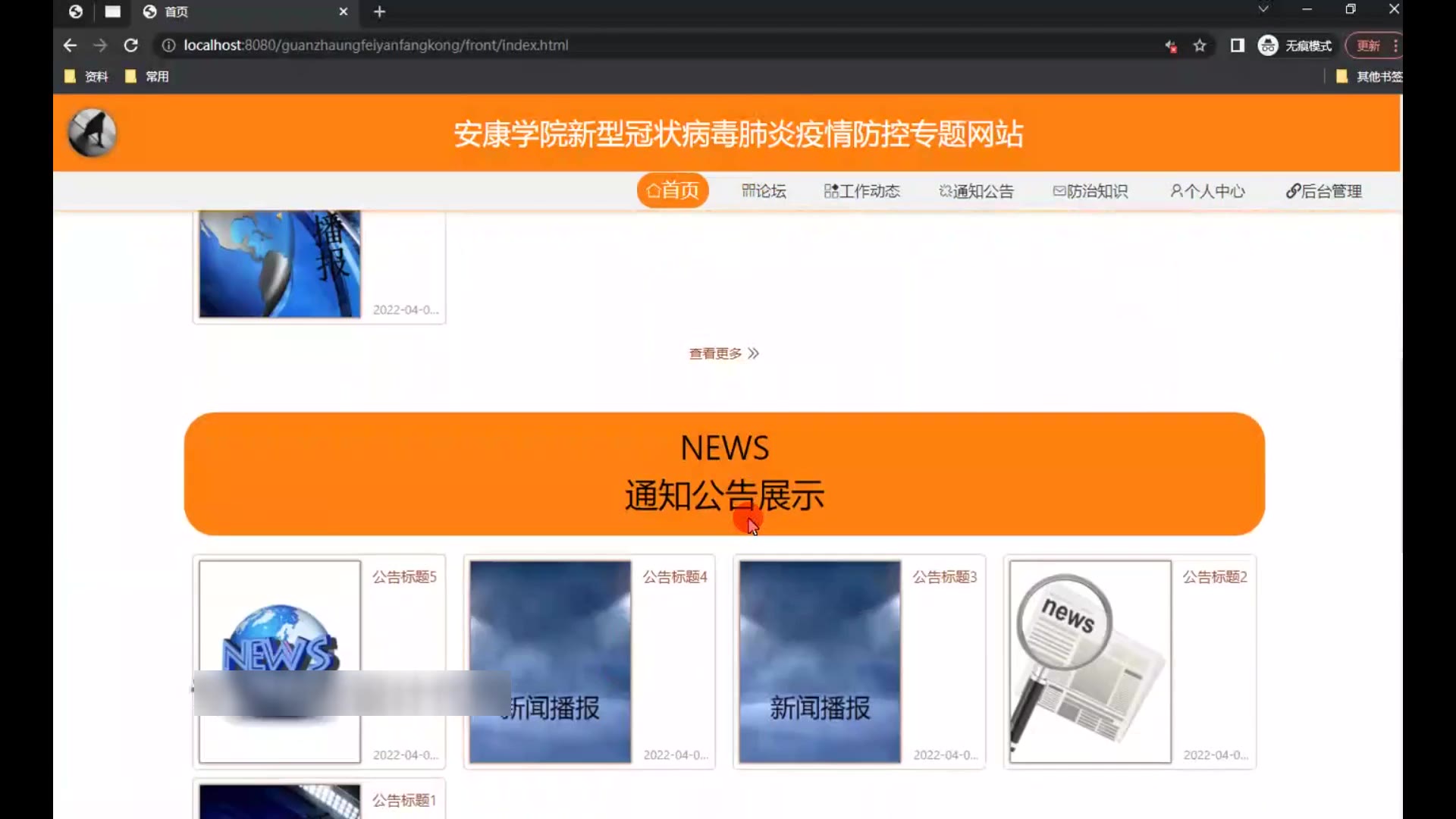Click the site information icon

168,45
